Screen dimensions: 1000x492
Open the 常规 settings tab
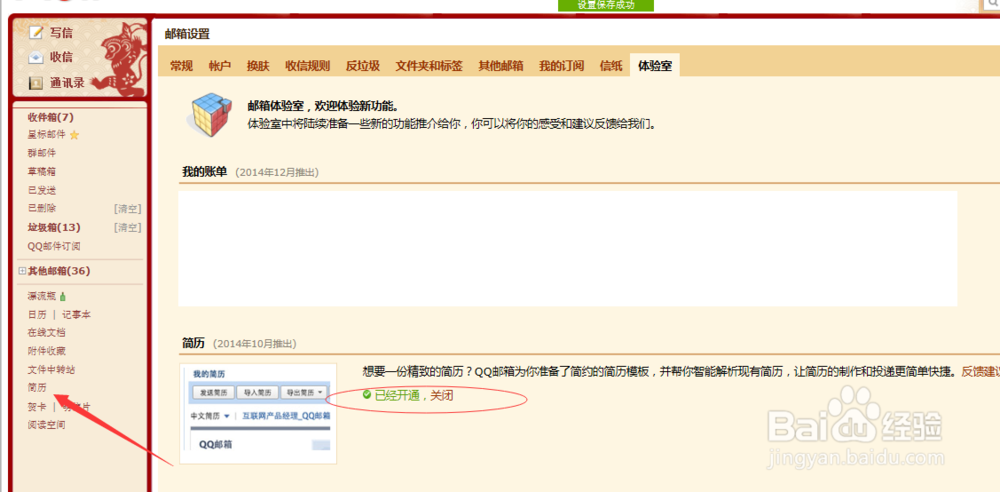(181, 66)
